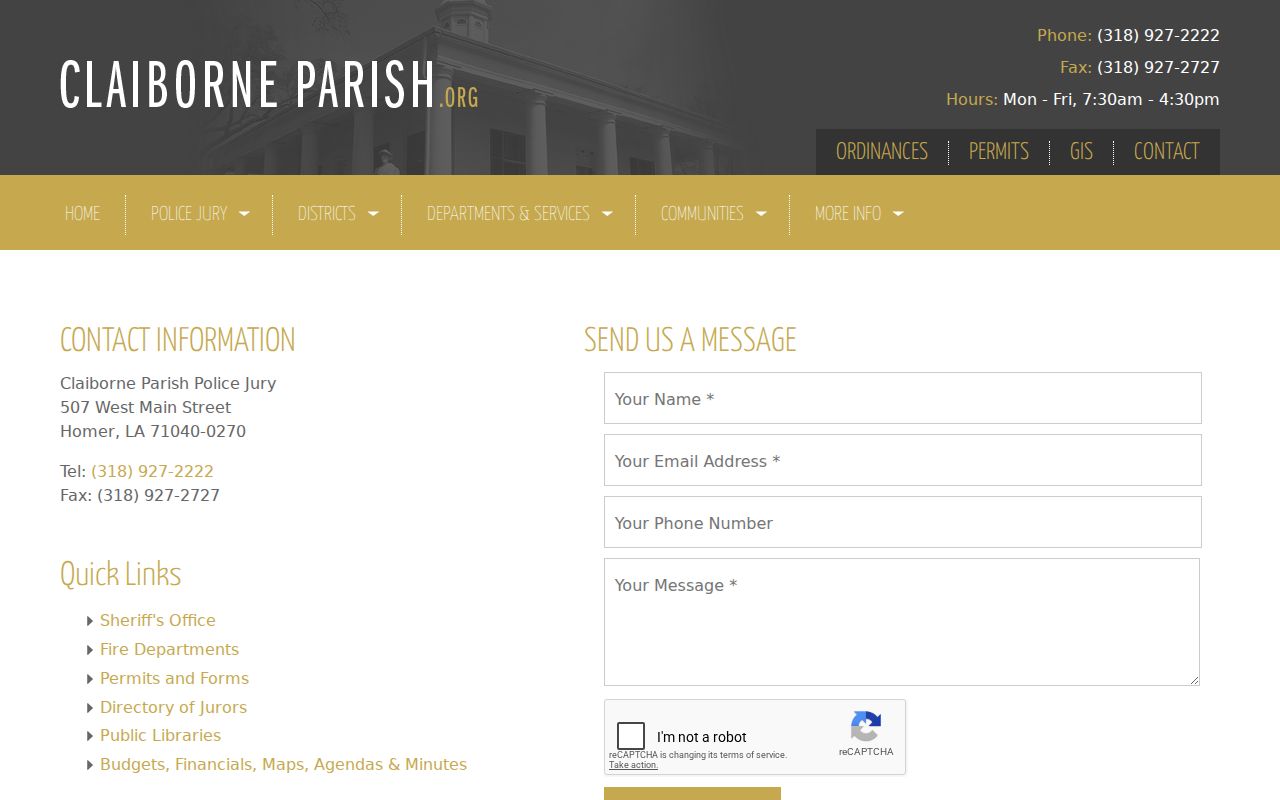Open the Ordinances tab in header
Screen dimensions: 1280x800
click(x=882, y=152)
